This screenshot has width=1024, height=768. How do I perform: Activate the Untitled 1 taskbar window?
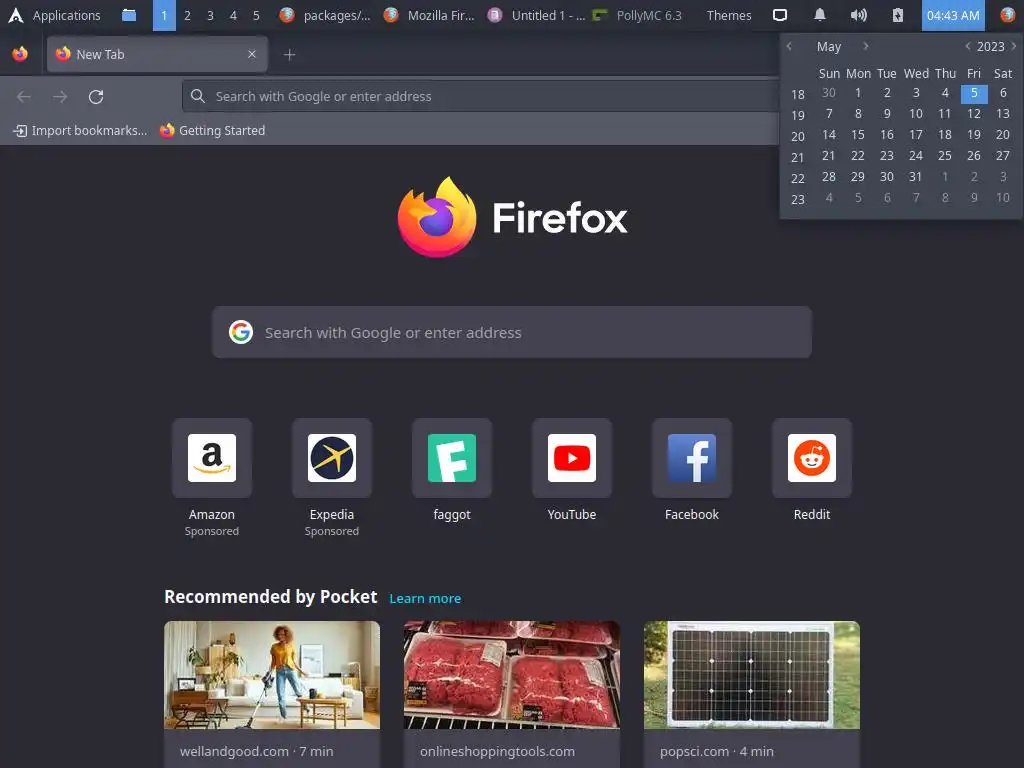pyautogui.click(x=536, y=15)
